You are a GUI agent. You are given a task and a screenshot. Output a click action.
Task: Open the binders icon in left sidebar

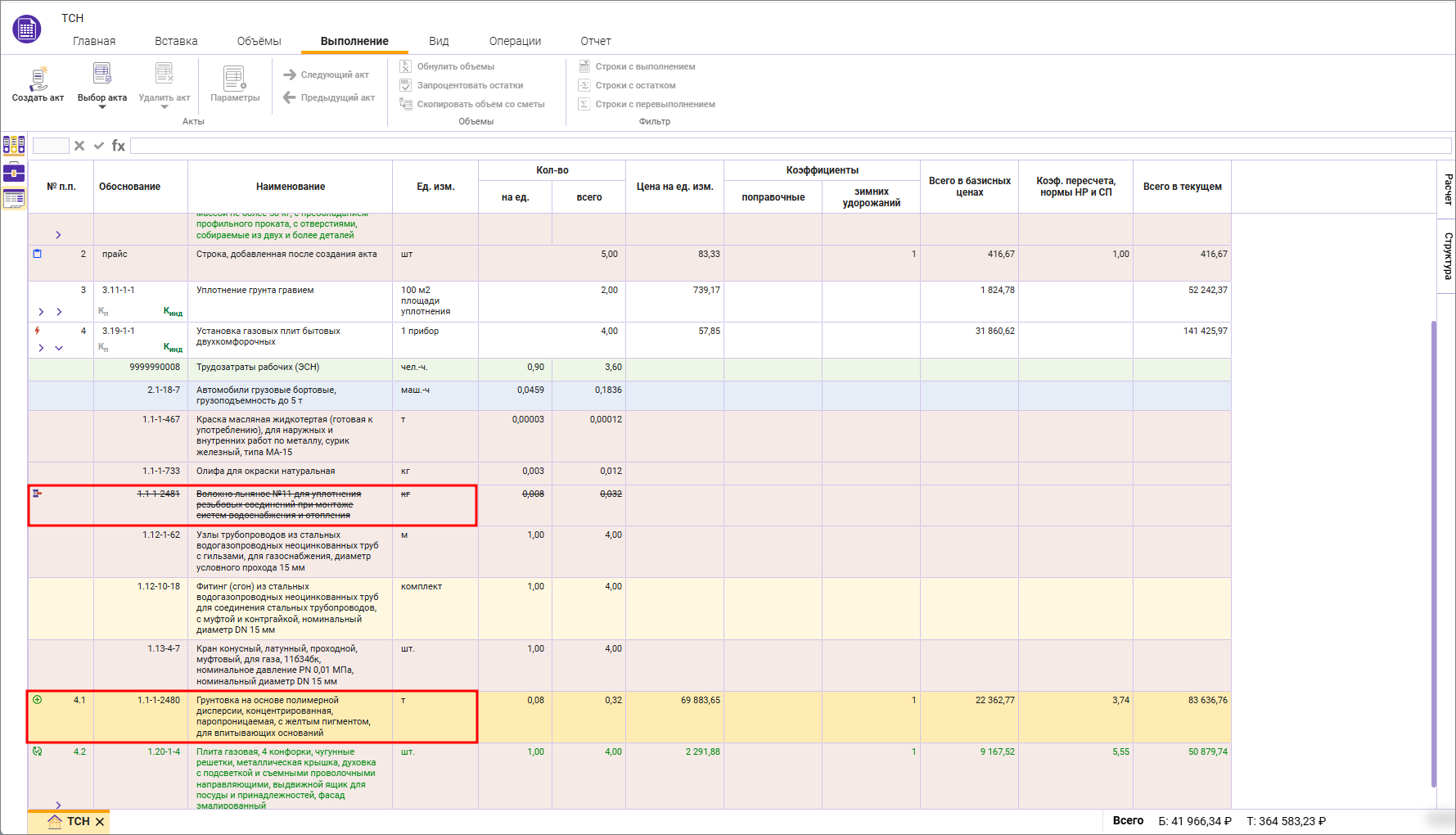coord(14,145)
